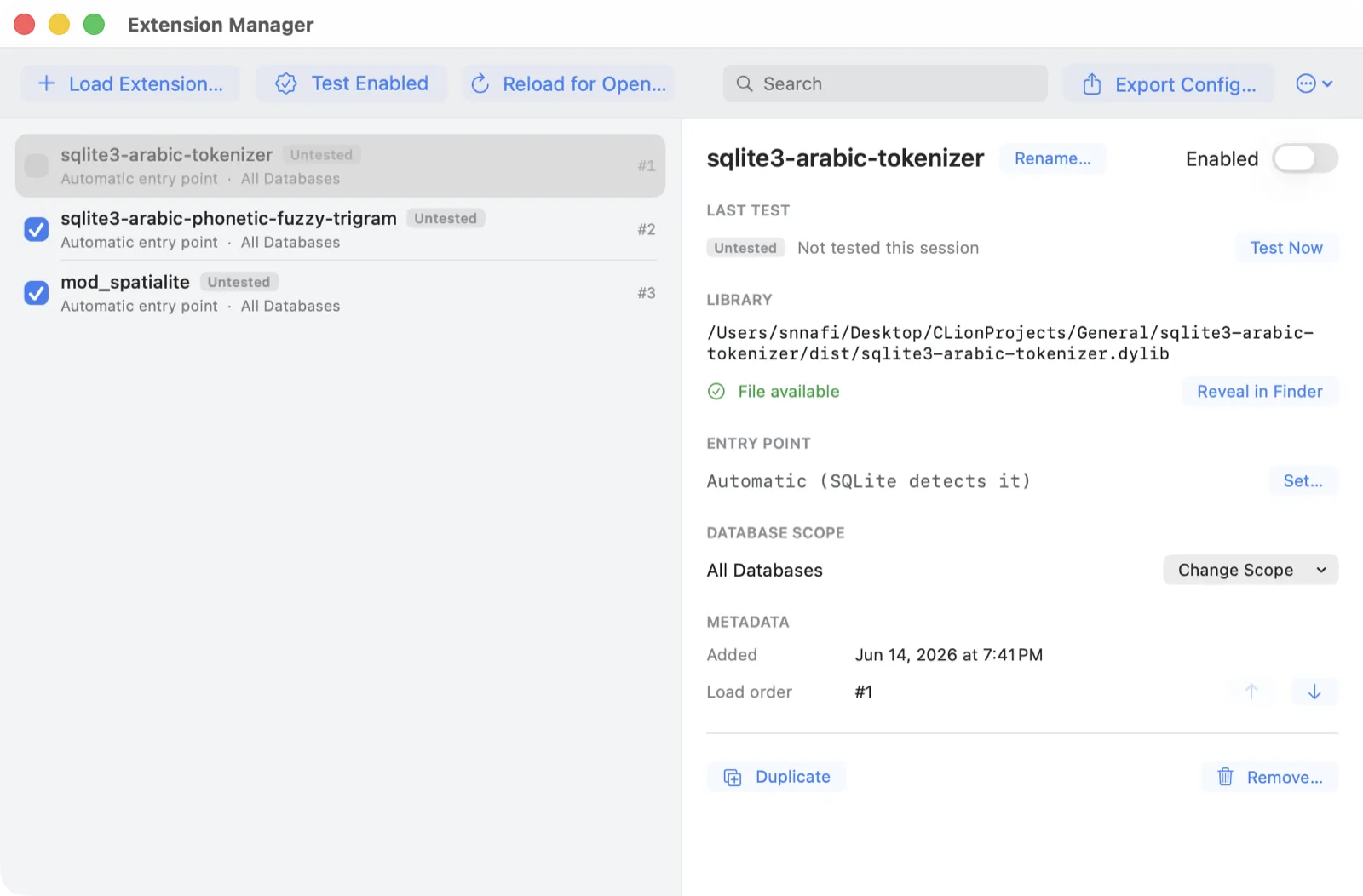Click the Reload for Open circular arrow icon
Screen dimensions: 1363x896
(x=480, y=83)
